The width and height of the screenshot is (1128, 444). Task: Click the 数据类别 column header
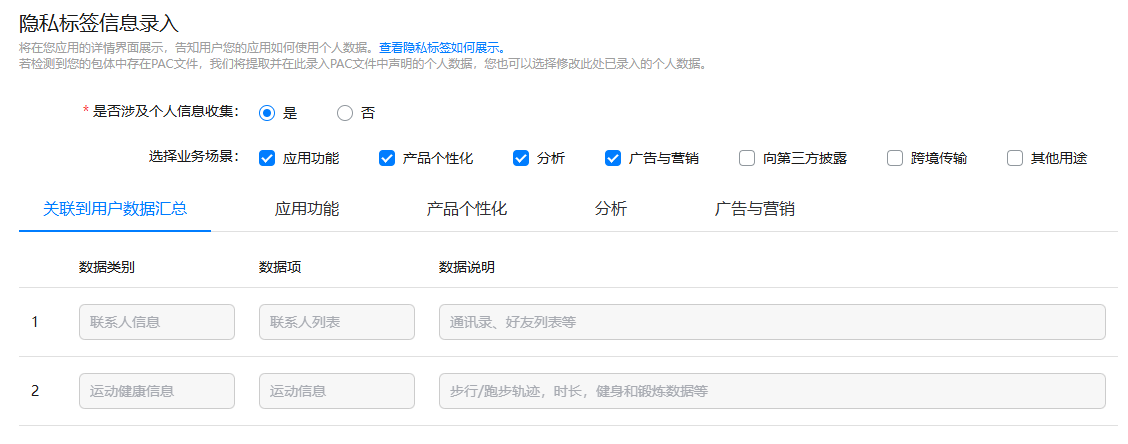[106, 268]
